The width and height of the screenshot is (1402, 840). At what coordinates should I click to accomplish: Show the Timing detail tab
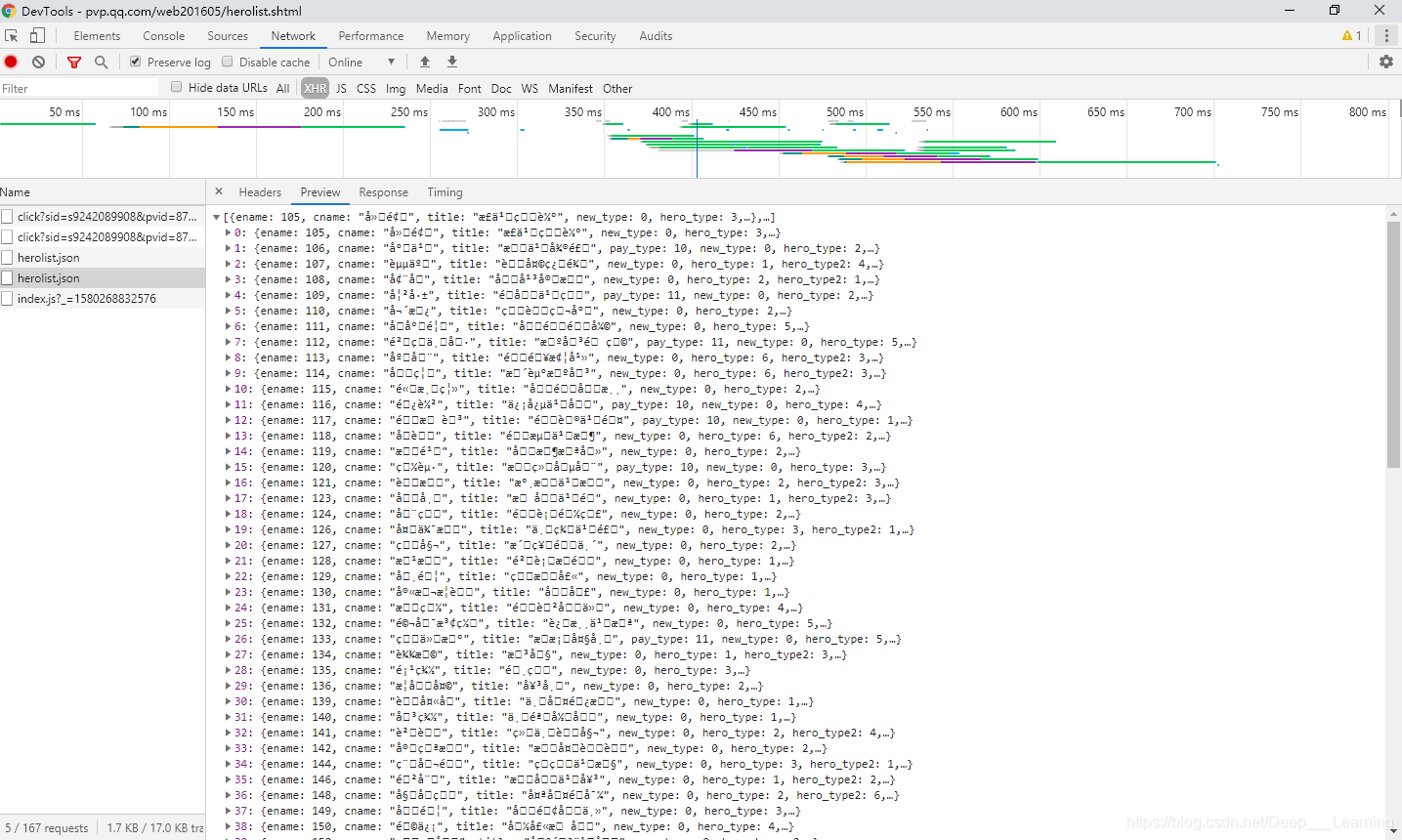point(445,192)
